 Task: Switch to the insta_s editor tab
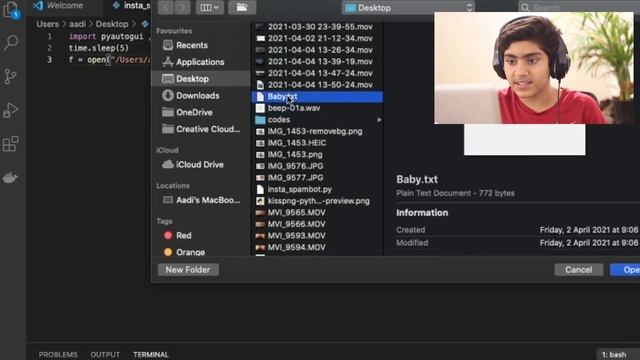pos(131,6)
